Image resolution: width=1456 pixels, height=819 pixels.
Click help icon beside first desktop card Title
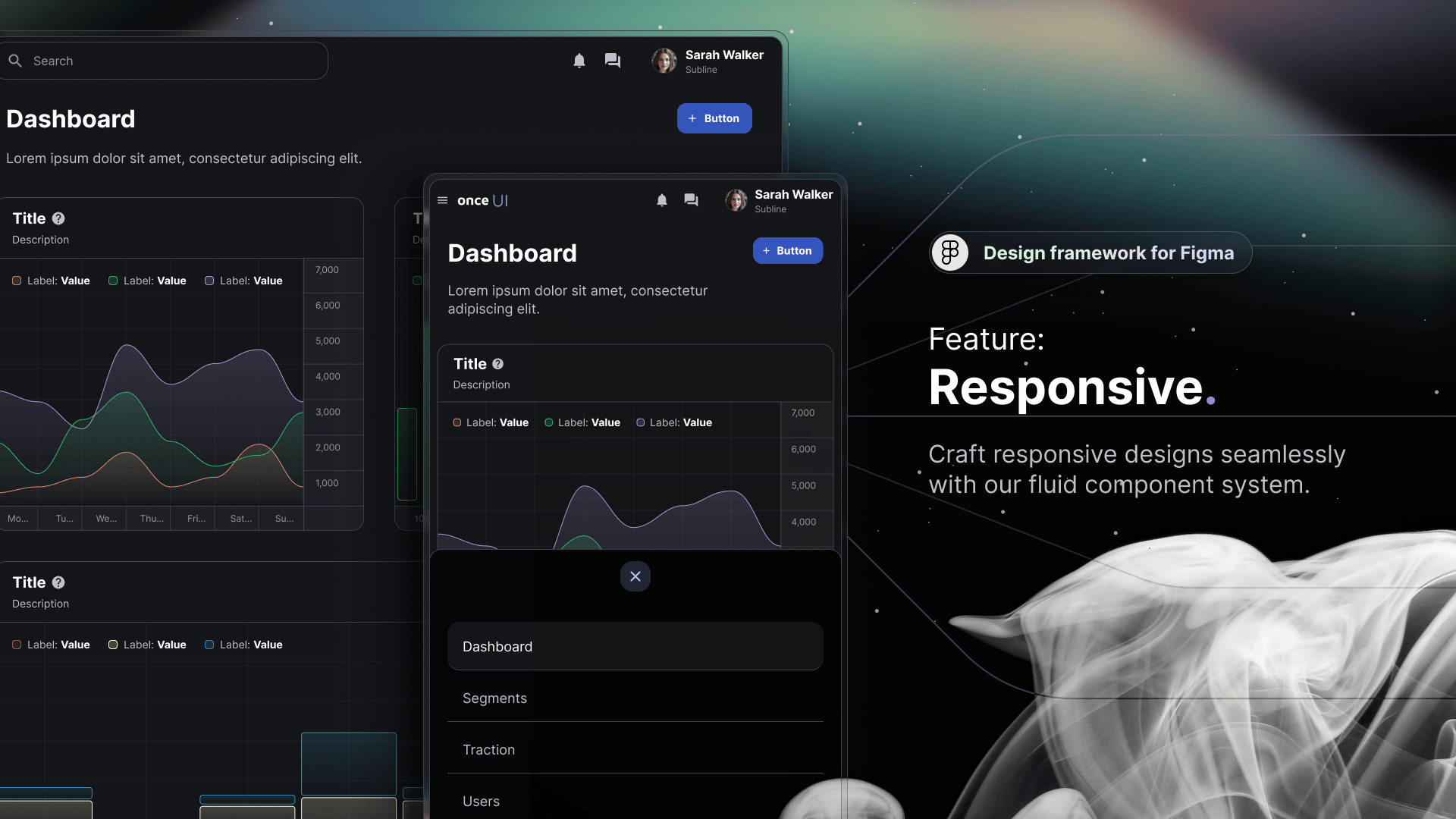58,218
